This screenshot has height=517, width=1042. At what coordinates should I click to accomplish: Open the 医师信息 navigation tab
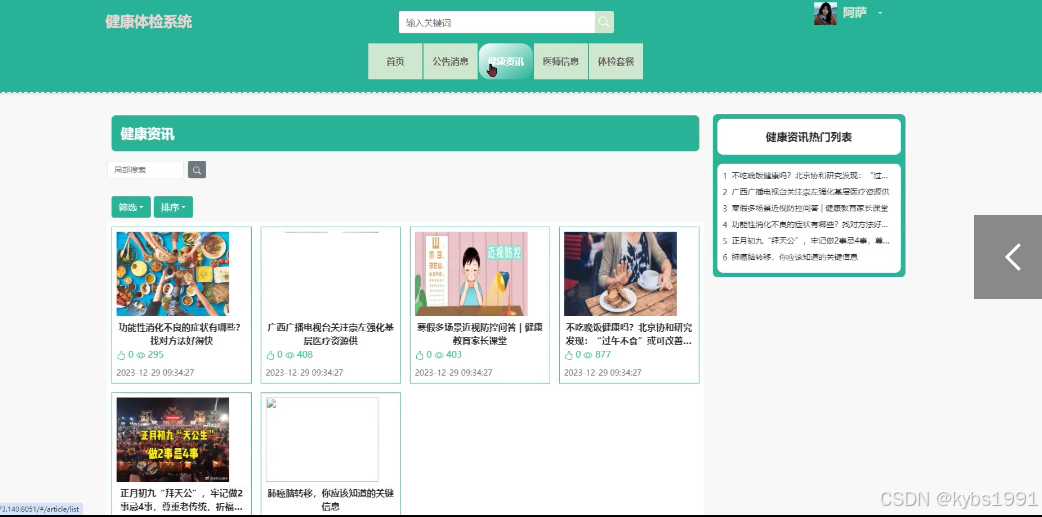560,61
